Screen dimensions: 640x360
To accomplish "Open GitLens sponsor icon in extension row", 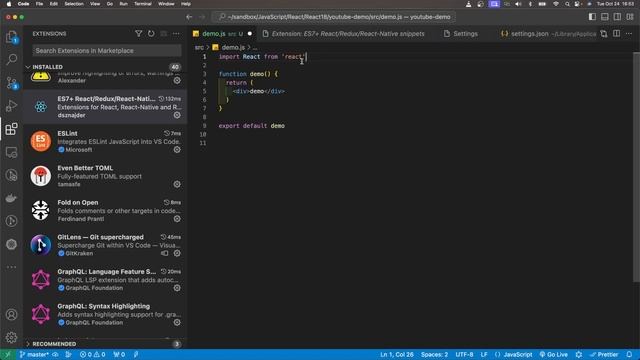I will pyautogui.click(x=164, y=253).
